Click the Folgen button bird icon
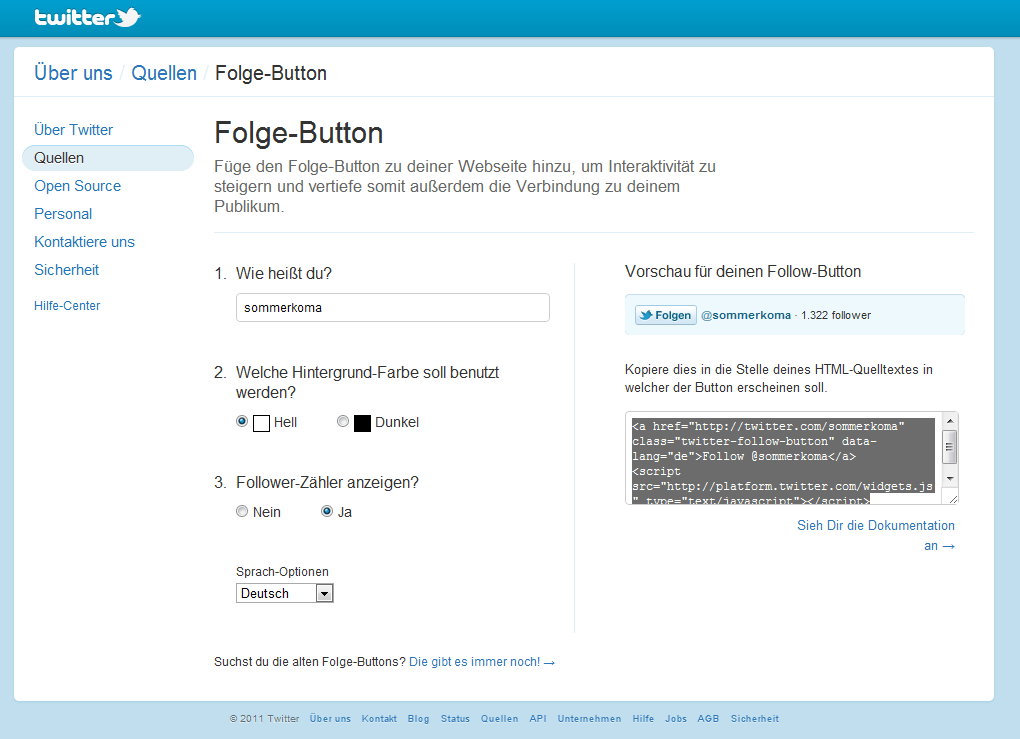Image resolution: width=1020 pixels, height=739 pixels. click(x=646, y=316)
